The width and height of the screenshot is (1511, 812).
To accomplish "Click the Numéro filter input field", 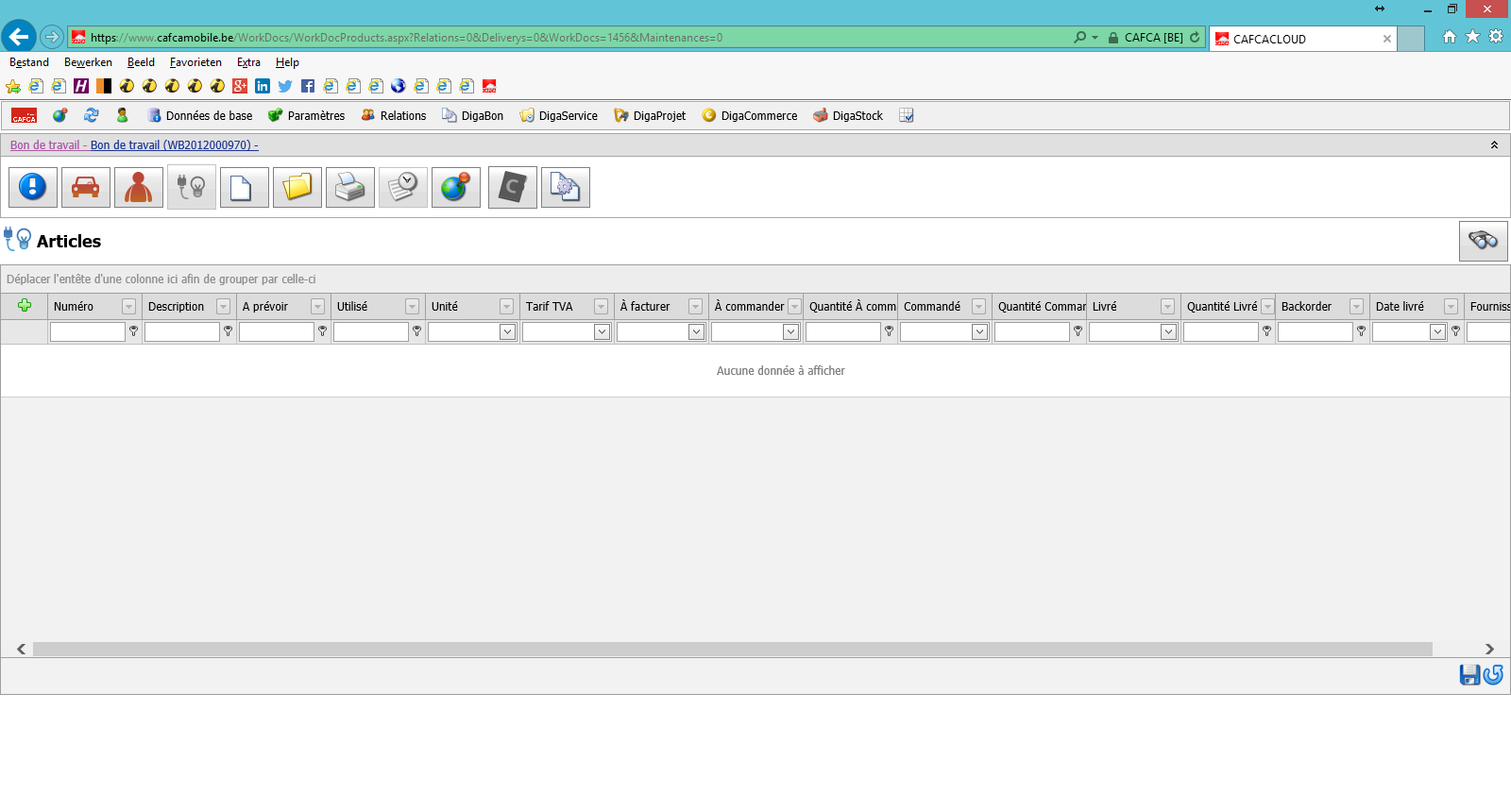I will click(x=88, y=331).
